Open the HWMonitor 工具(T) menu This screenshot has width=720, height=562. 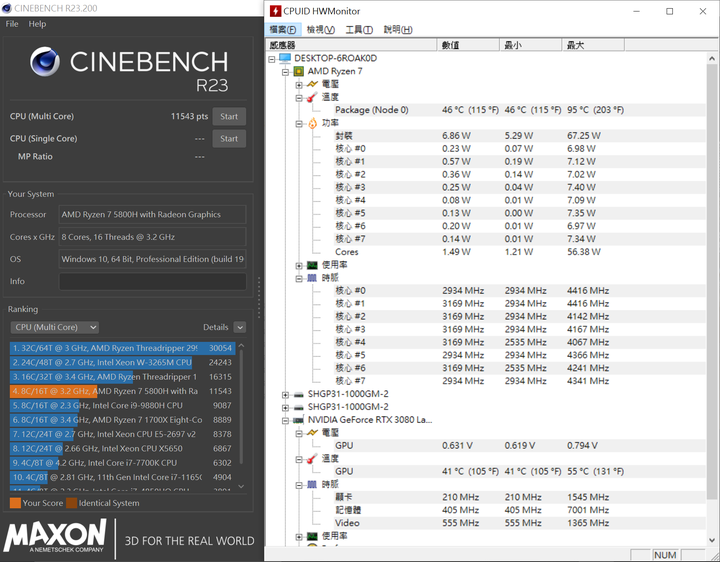pyautogui.click(x=359, y=30)
